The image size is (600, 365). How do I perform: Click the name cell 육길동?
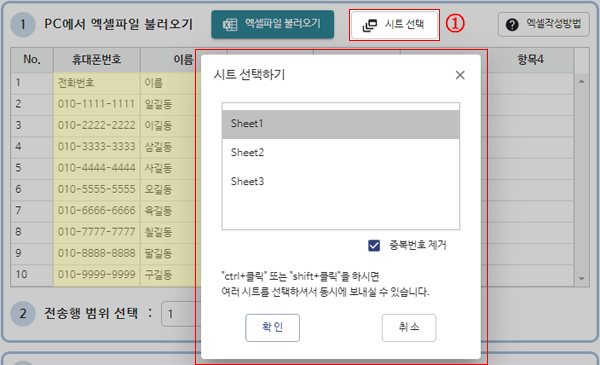(171, 211)
